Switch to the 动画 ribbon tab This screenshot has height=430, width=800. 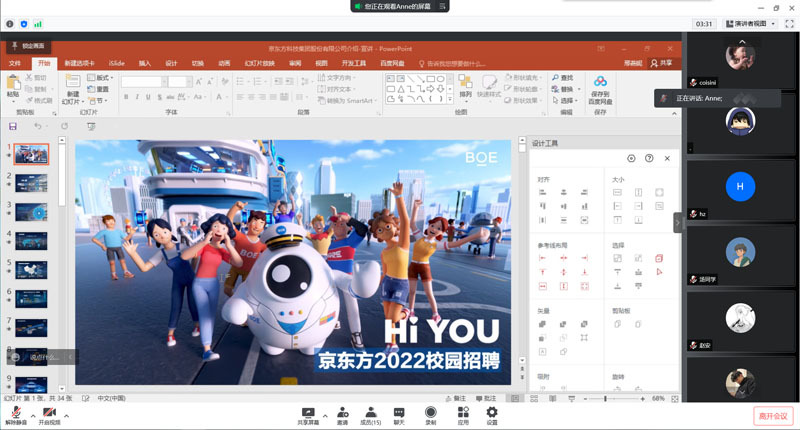(224, 63)
